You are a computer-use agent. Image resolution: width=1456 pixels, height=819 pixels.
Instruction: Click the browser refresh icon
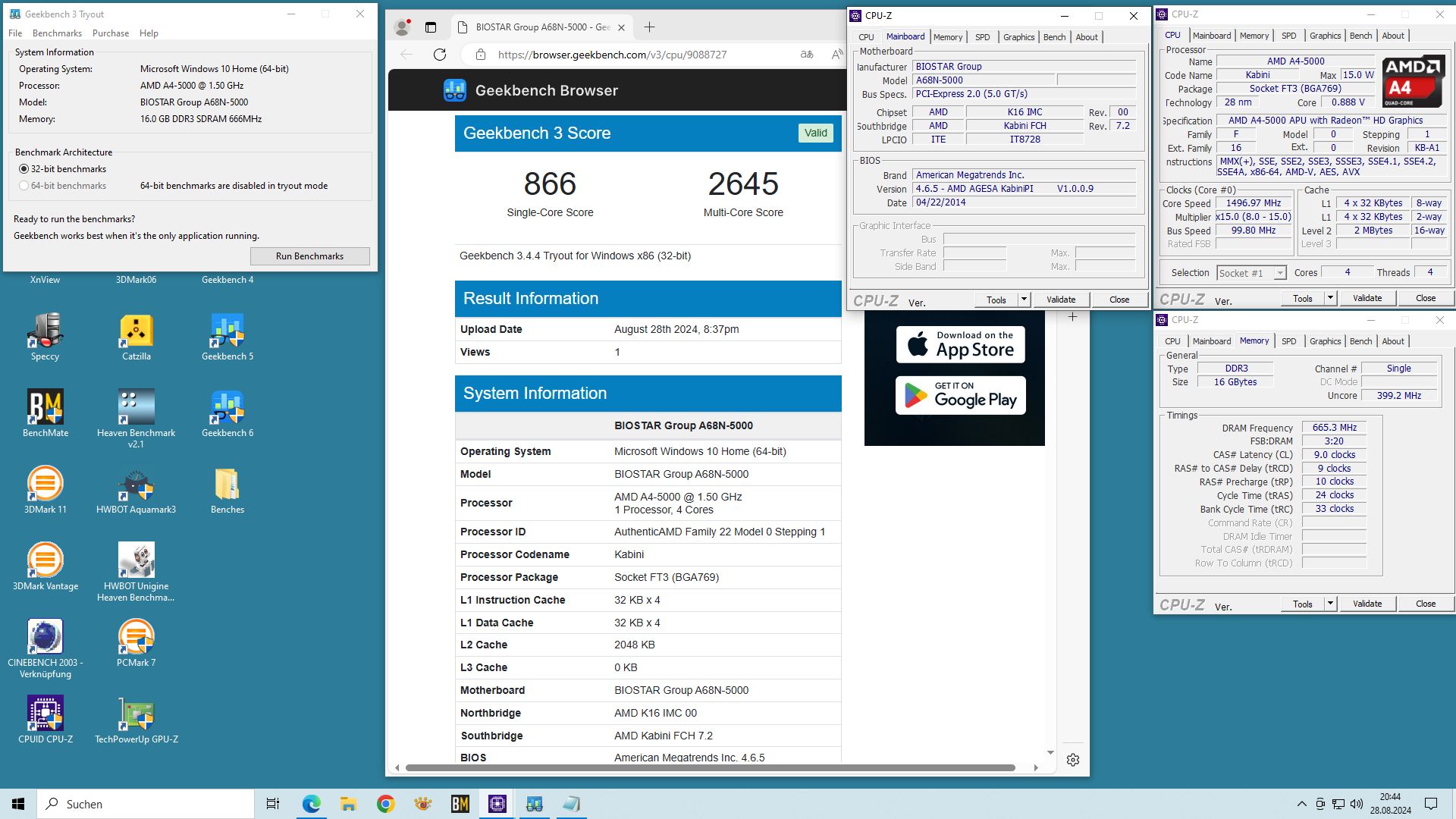coord(440,55)
